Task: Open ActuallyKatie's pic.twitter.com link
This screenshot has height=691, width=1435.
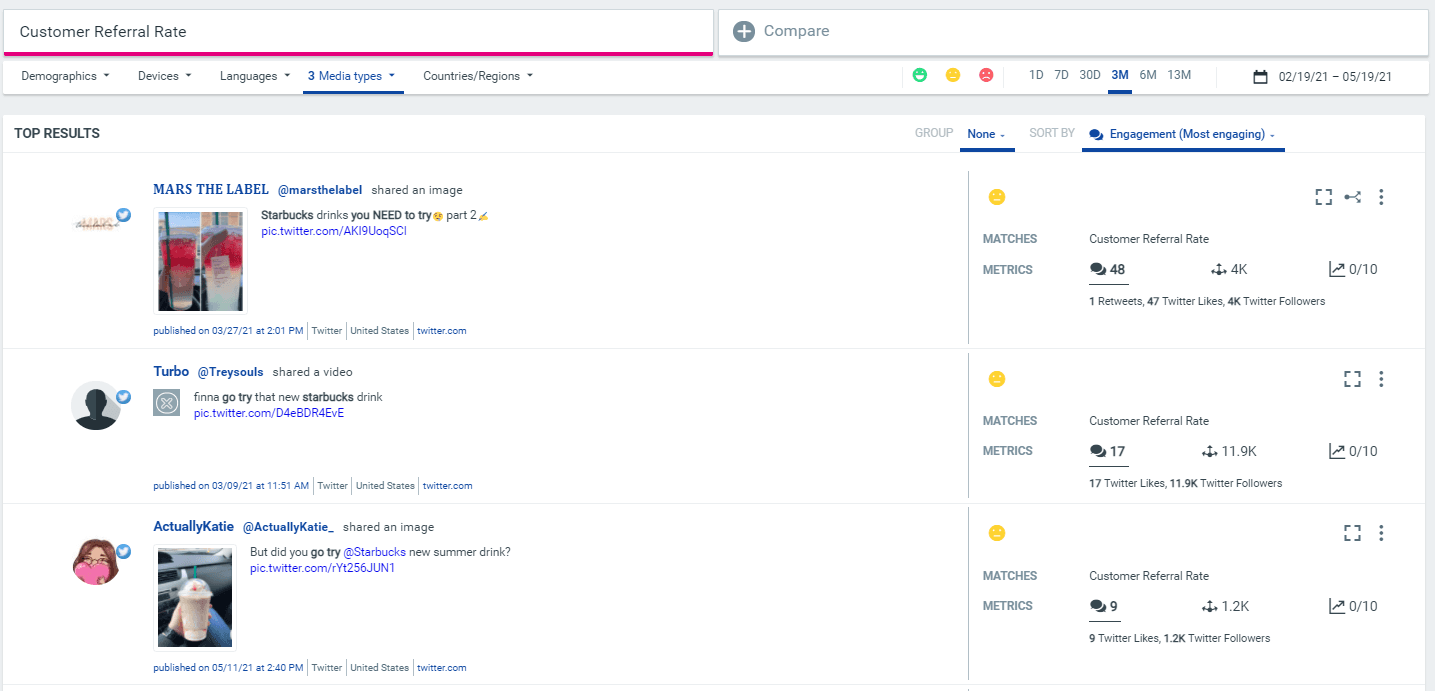Action: 321,567
